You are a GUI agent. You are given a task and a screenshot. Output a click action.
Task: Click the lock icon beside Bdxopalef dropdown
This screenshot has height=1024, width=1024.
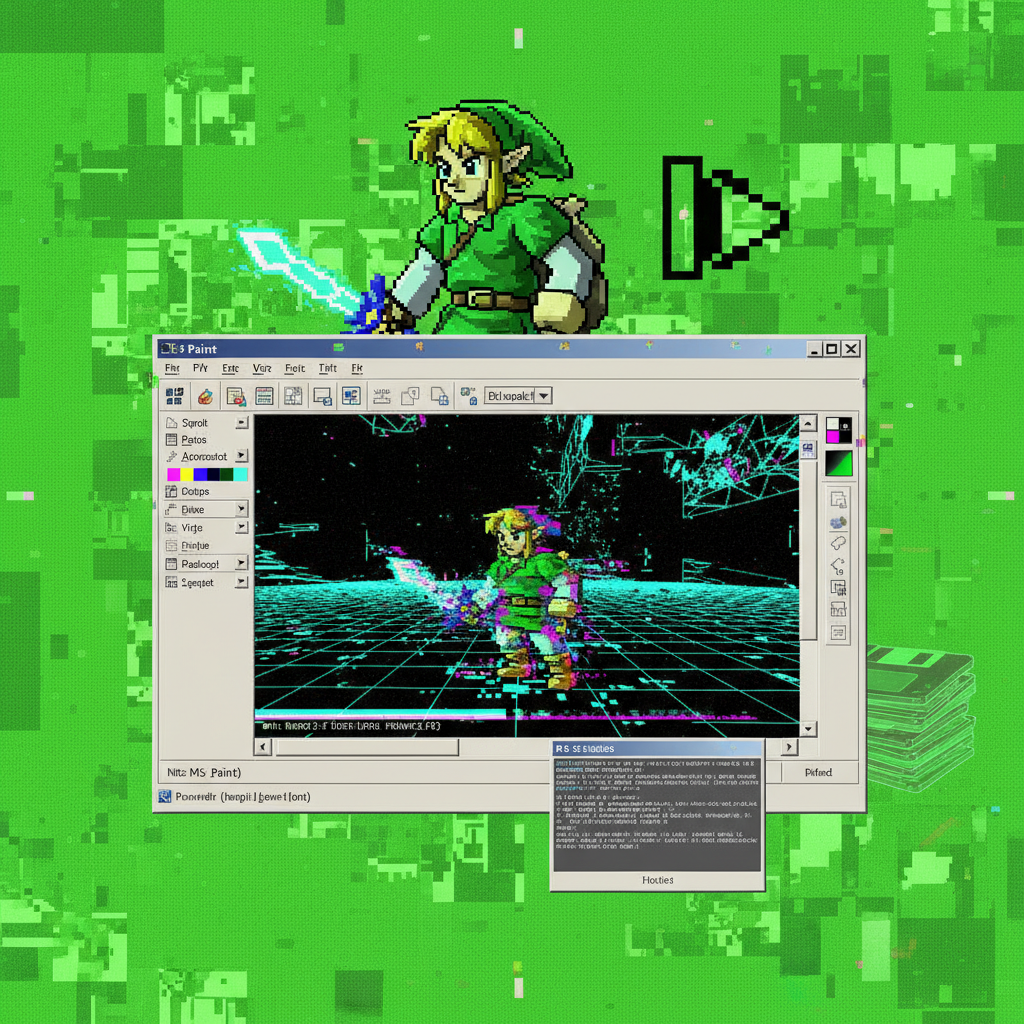[468, 397]
